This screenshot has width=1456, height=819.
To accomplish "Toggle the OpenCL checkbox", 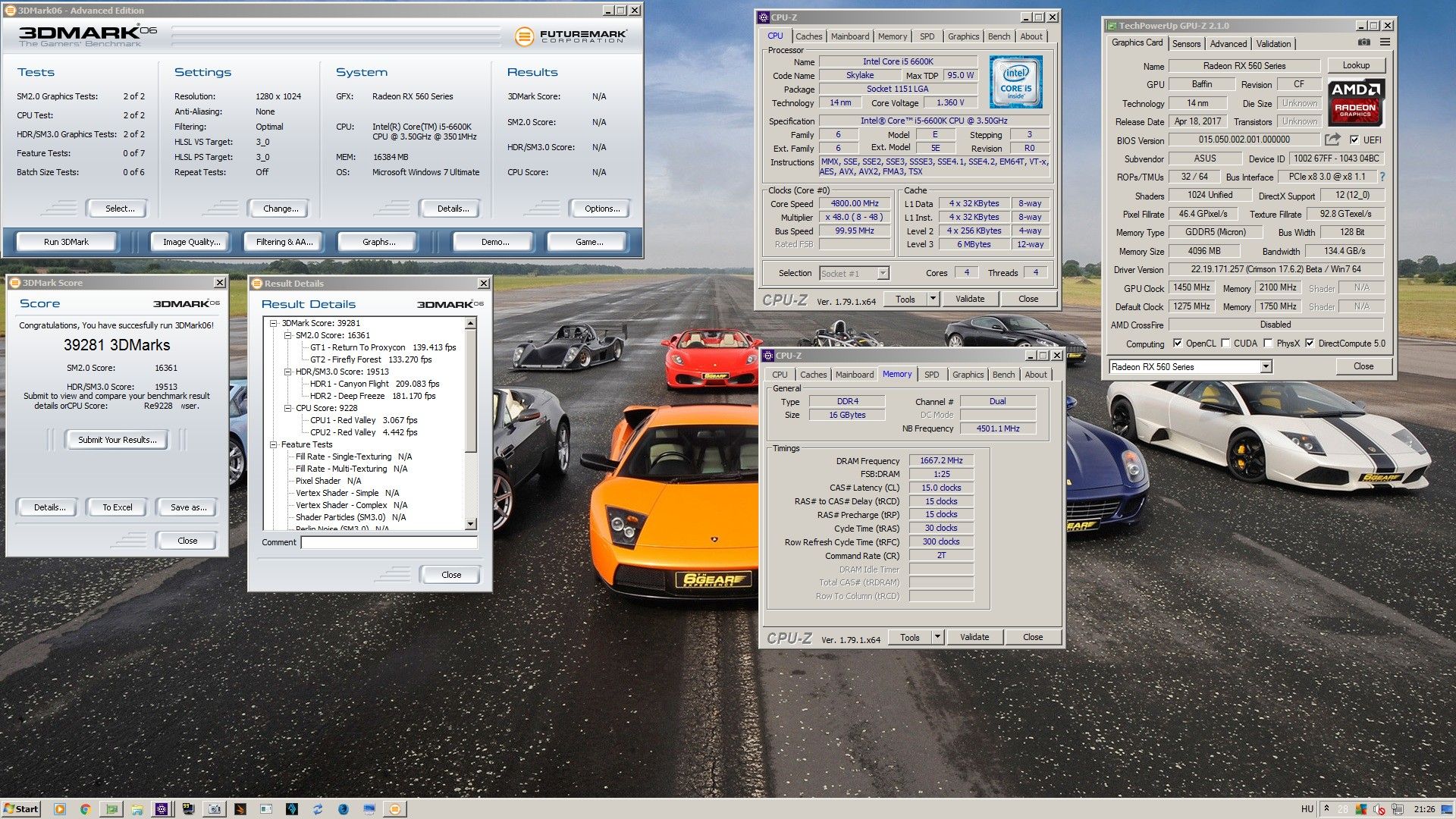I will coord(1177,344).
